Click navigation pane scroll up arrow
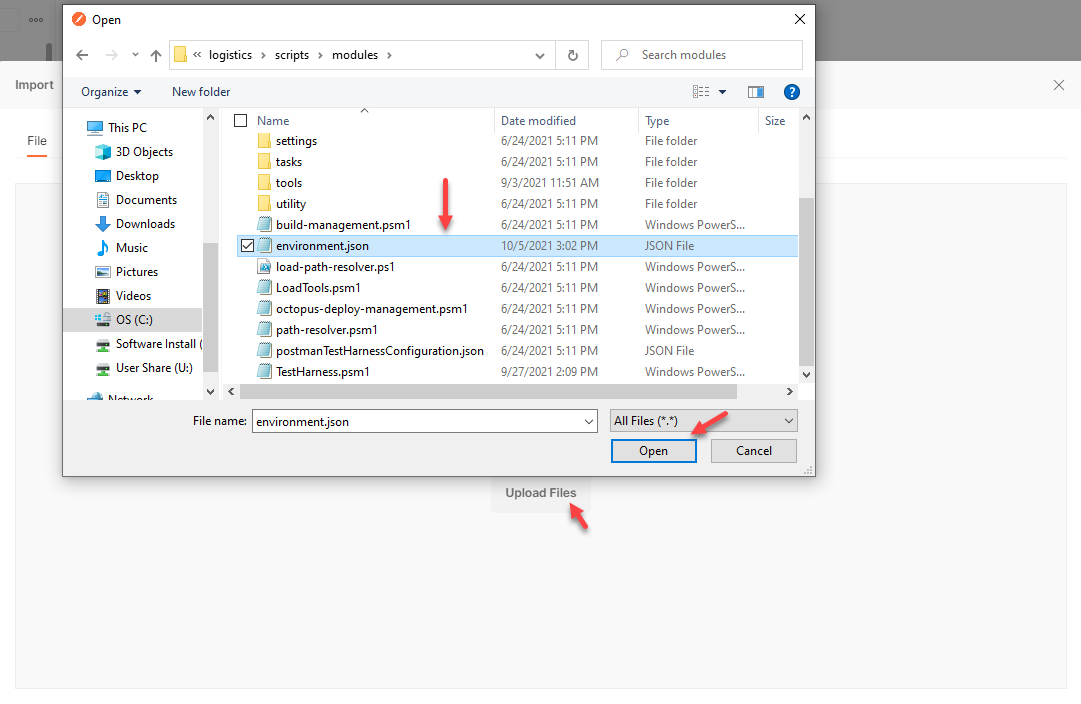Viewport: 1081px width, 704px height. click(210, 118)
